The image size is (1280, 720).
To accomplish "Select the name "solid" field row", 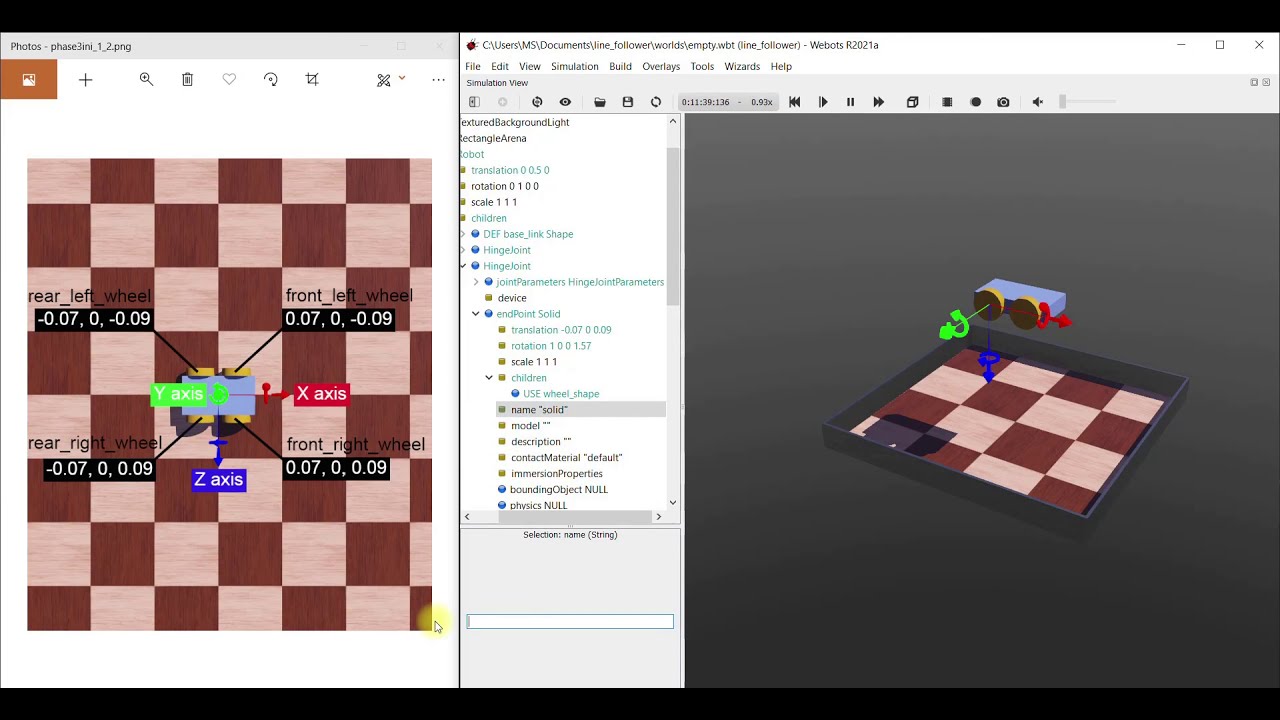I will (581, 410).
